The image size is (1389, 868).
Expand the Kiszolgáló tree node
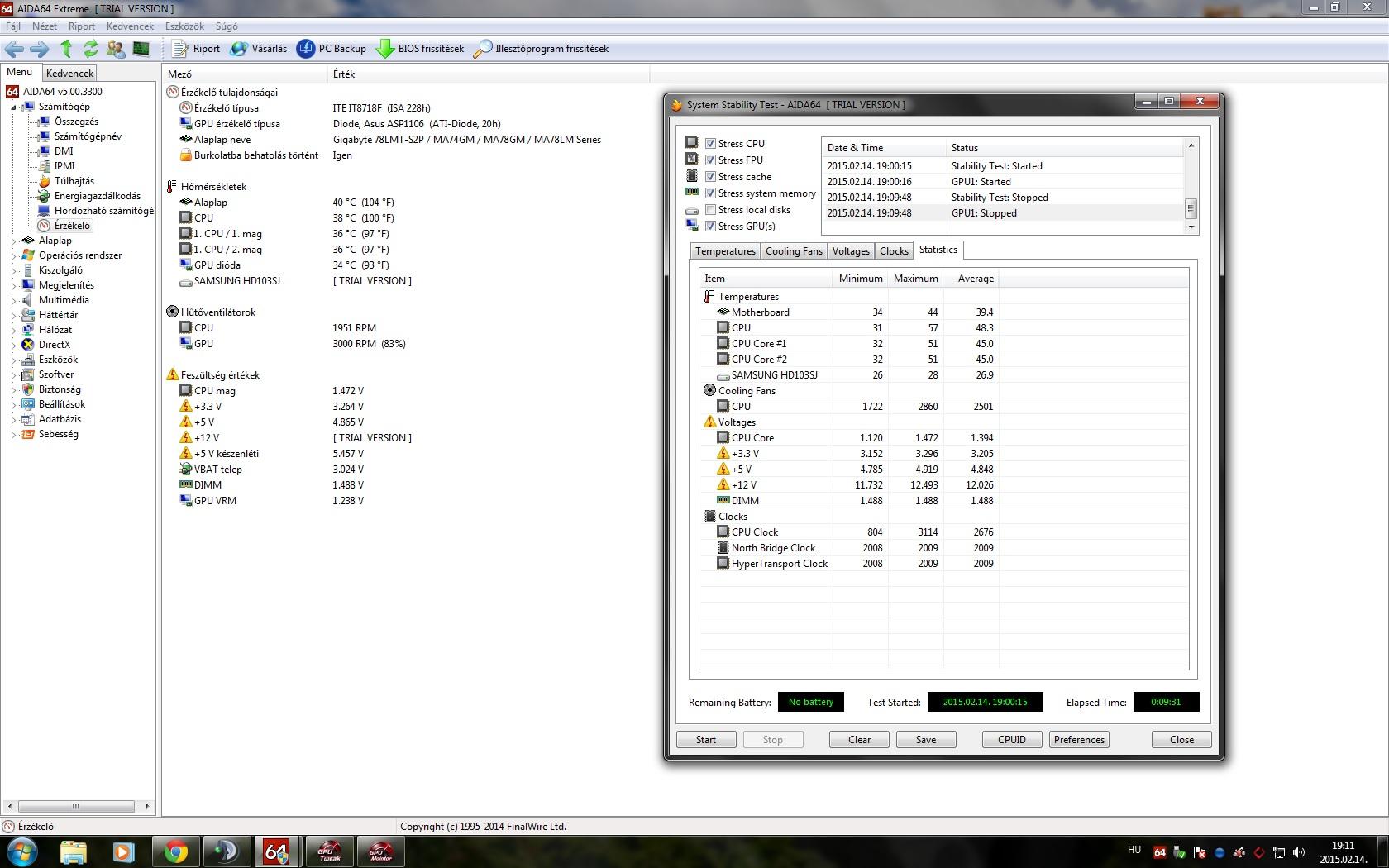tap(13, 271)
